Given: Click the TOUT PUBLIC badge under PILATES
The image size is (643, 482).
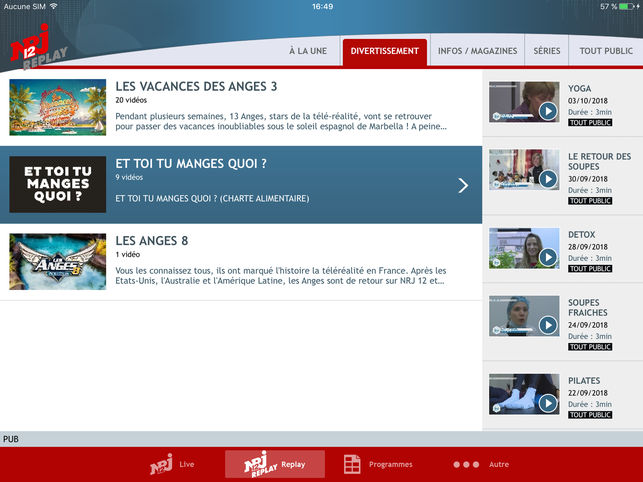Looking at the screenshot, I should (x=590, y=415).
